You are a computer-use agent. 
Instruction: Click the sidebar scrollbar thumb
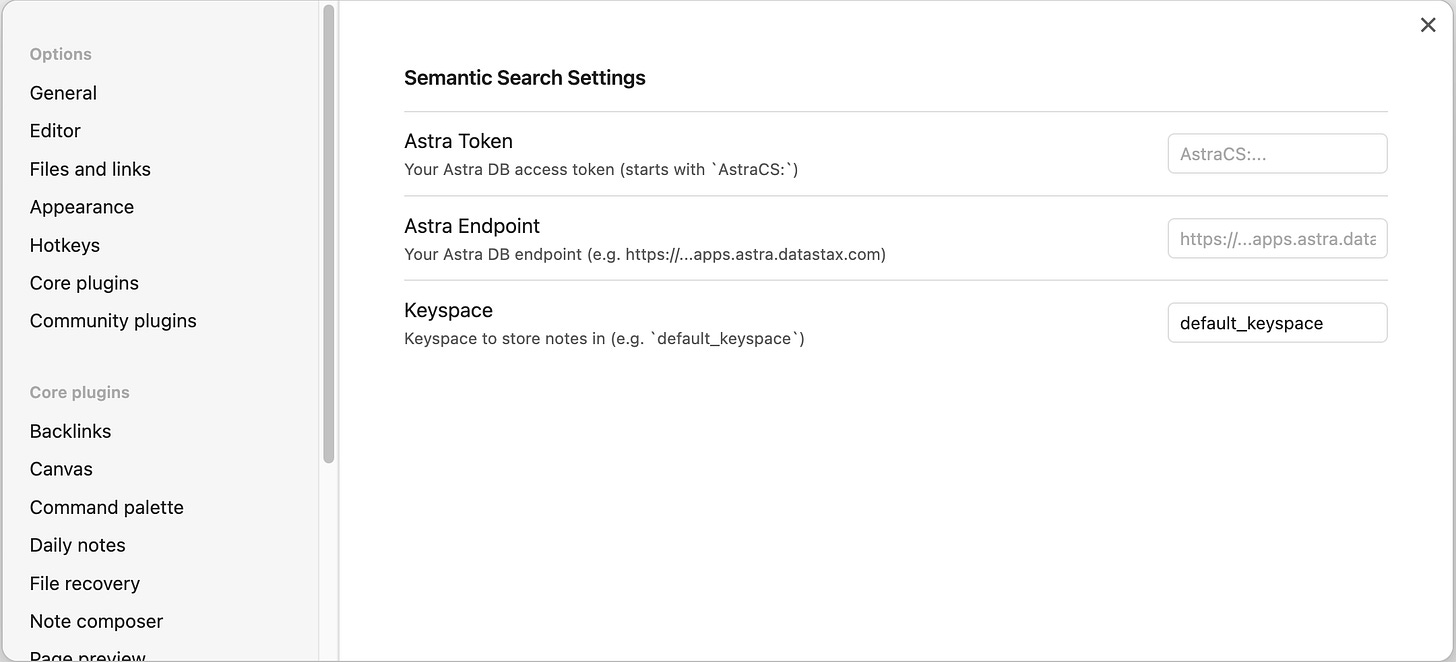coord(328,235)
